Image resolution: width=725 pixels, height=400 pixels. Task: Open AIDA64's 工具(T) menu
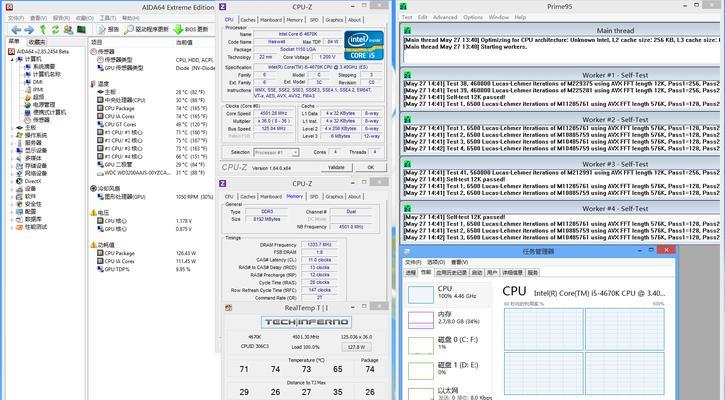click(108, 18)
